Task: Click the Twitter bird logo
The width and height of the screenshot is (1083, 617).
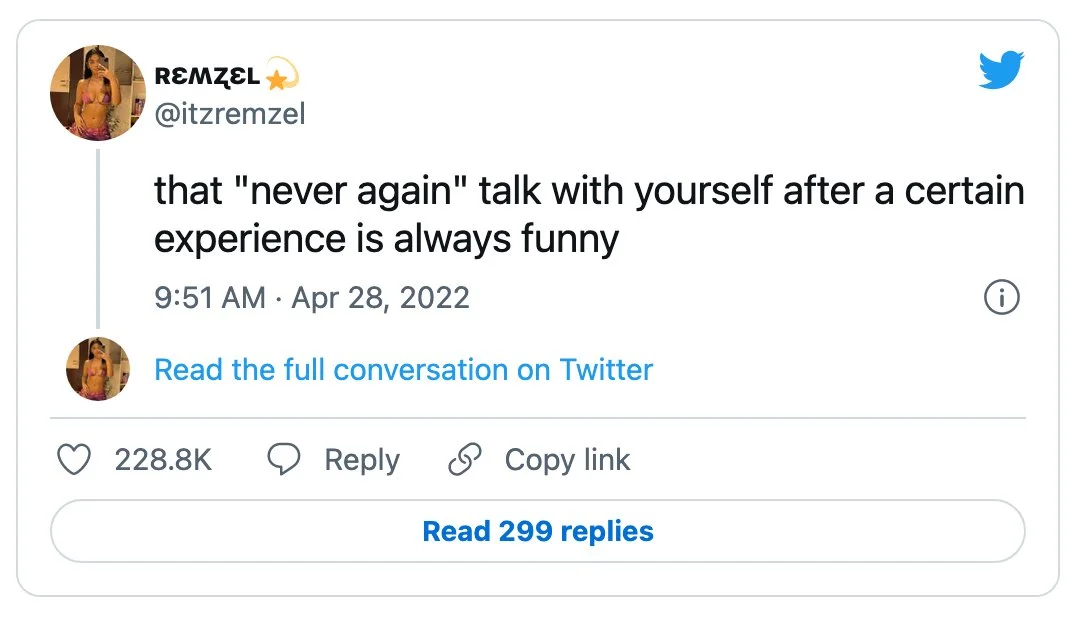Action: click(1002, 70)
